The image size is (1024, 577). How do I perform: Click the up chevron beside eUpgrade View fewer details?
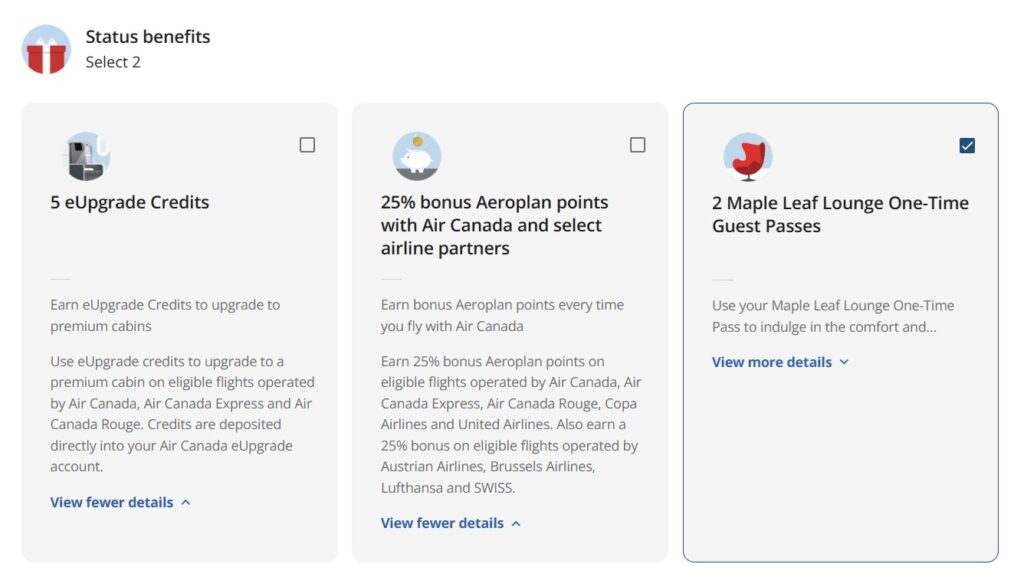(x=185, y=503)
